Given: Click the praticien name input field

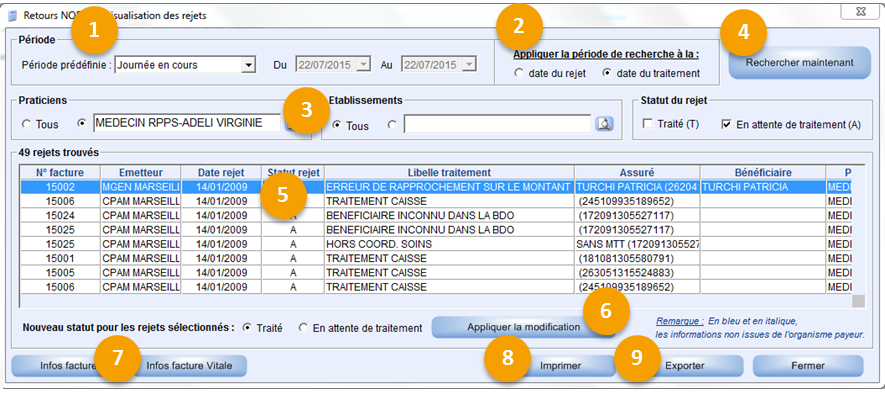Looking at the screenshot, I should [187, 122].
